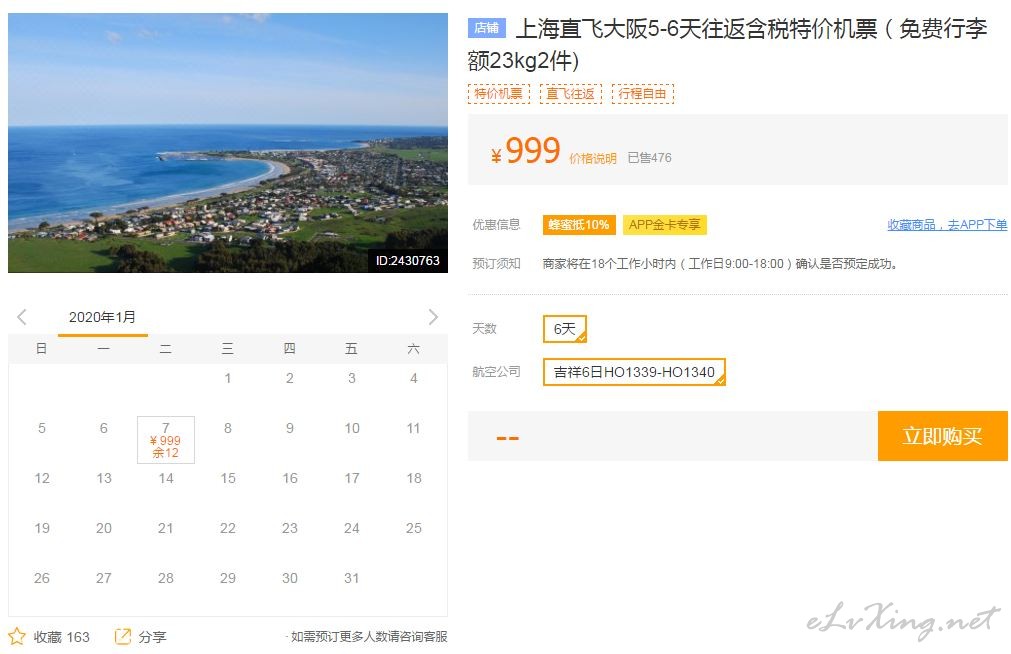Click the 蜂蜜抵10% discount badge
This screenshot has height=654, width=1011.
[x=579, y=224]
